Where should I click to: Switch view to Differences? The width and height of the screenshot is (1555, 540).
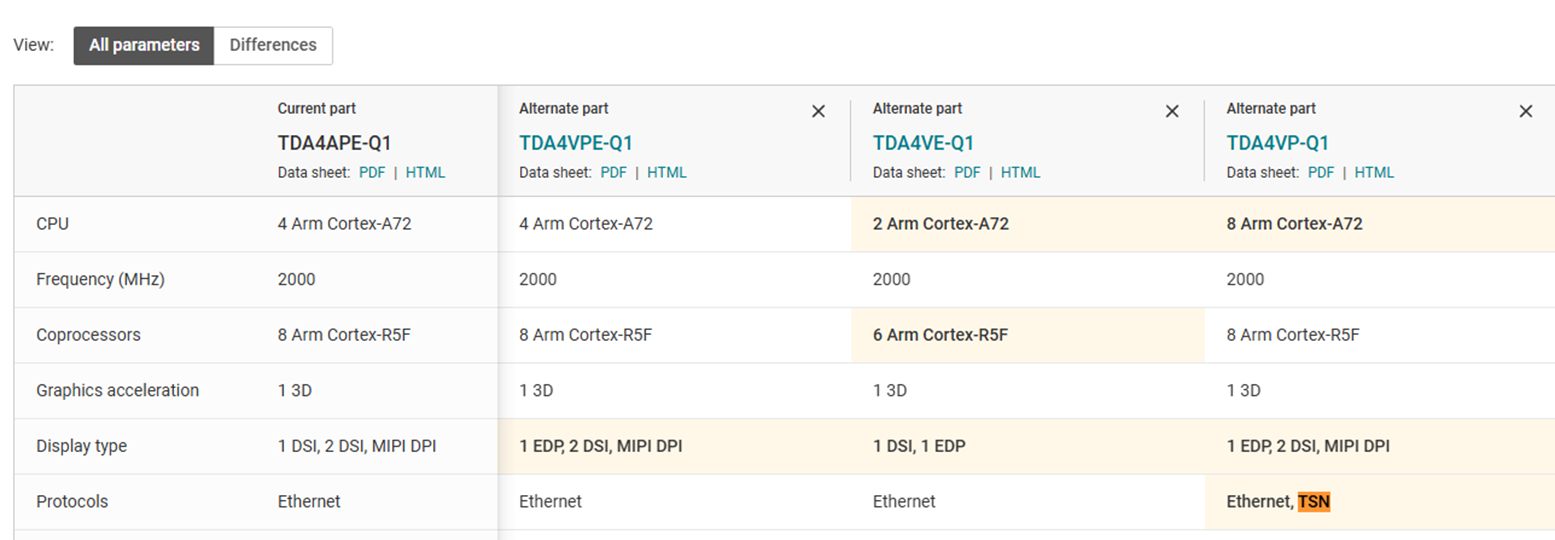tap(273, 45)
